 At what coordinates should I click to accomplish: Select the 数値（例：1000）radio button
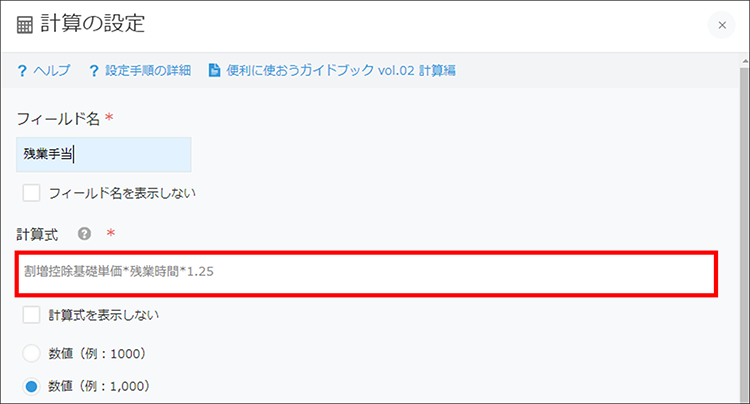[31, 354]
